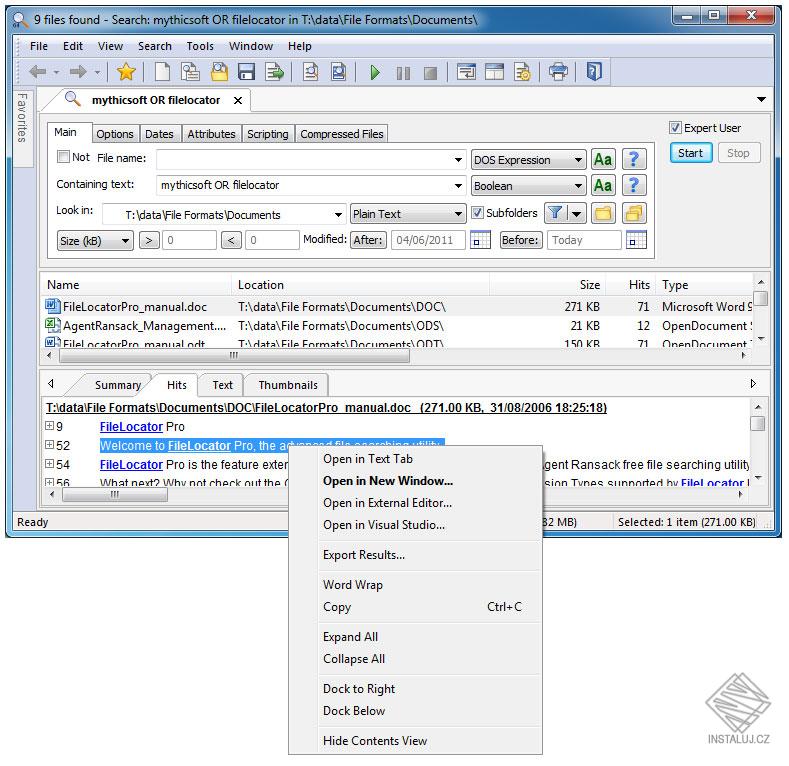Screen dimensions: 789x766
Task: Toggle the Expert User checkbox
Action: click(x=675, y=128)
